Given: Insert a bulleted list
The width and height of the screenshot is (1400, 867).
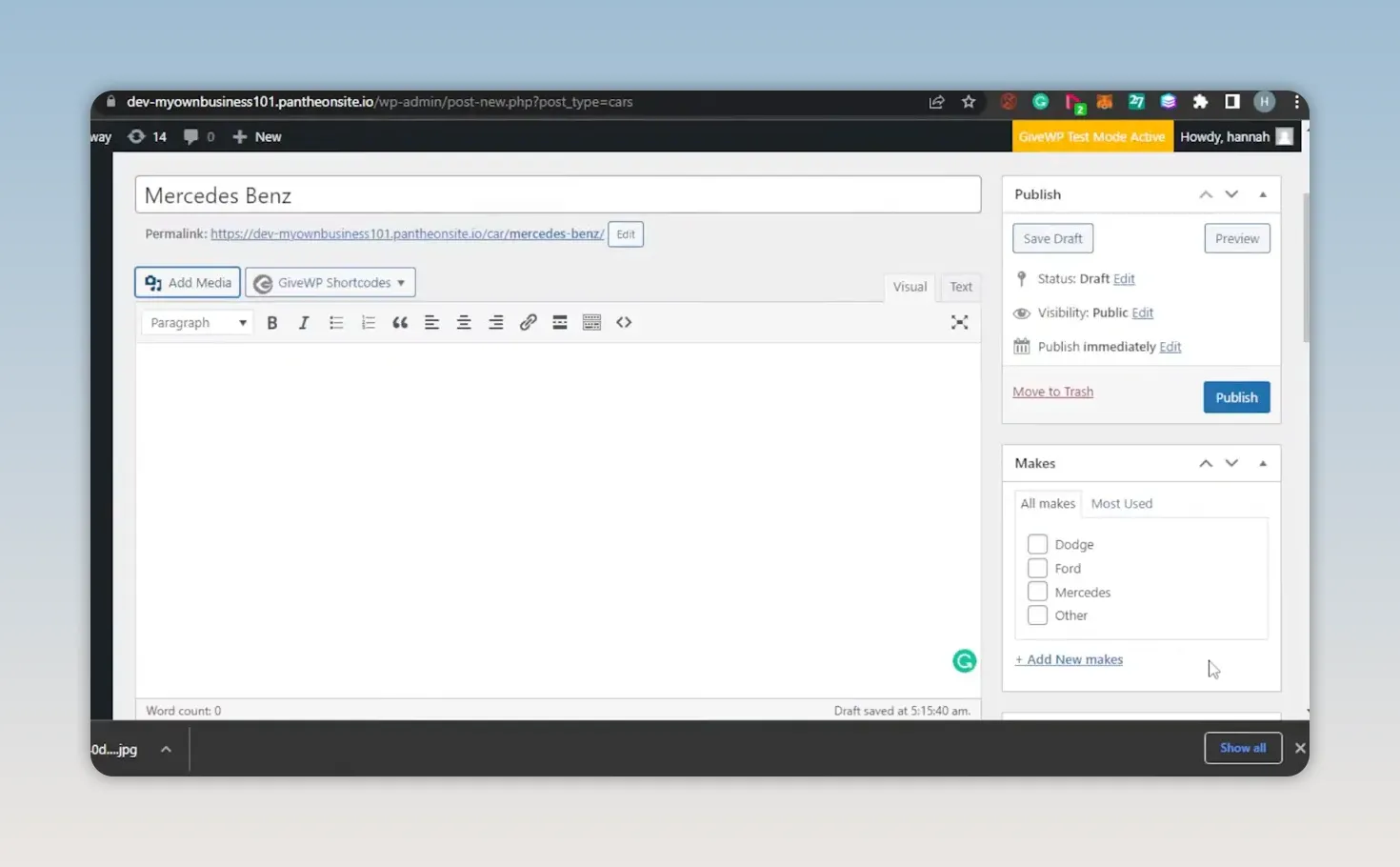Looking at the screenshot, I should click(x=336, y=323).
